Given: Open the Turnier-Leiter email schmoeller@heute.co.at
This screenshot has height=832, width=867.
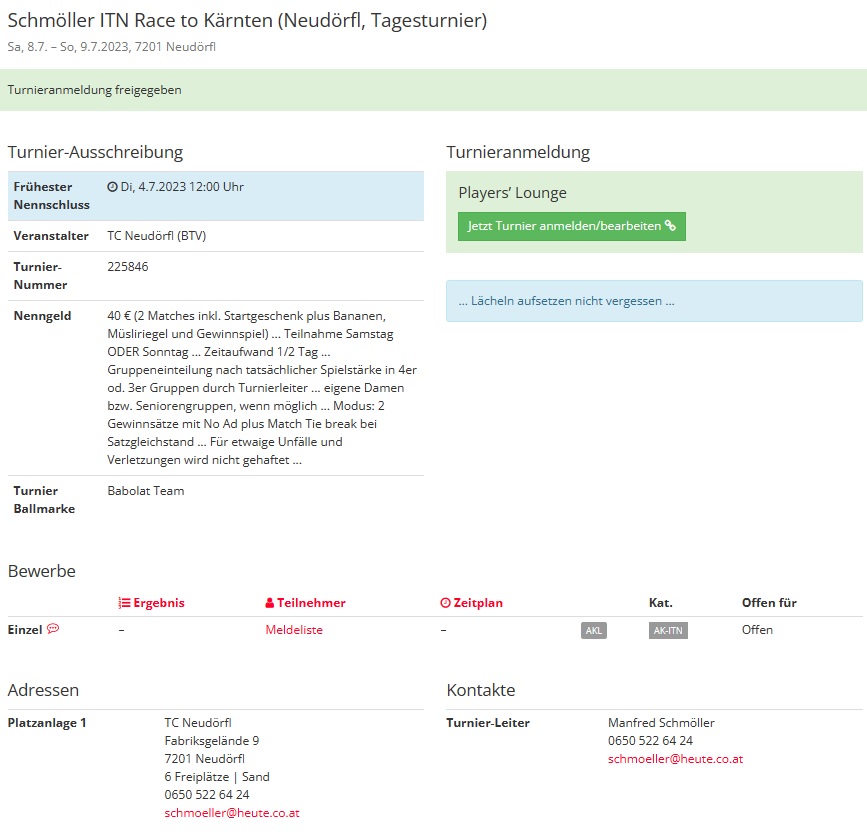Looking at the screenshot, I should pos(675,759).
